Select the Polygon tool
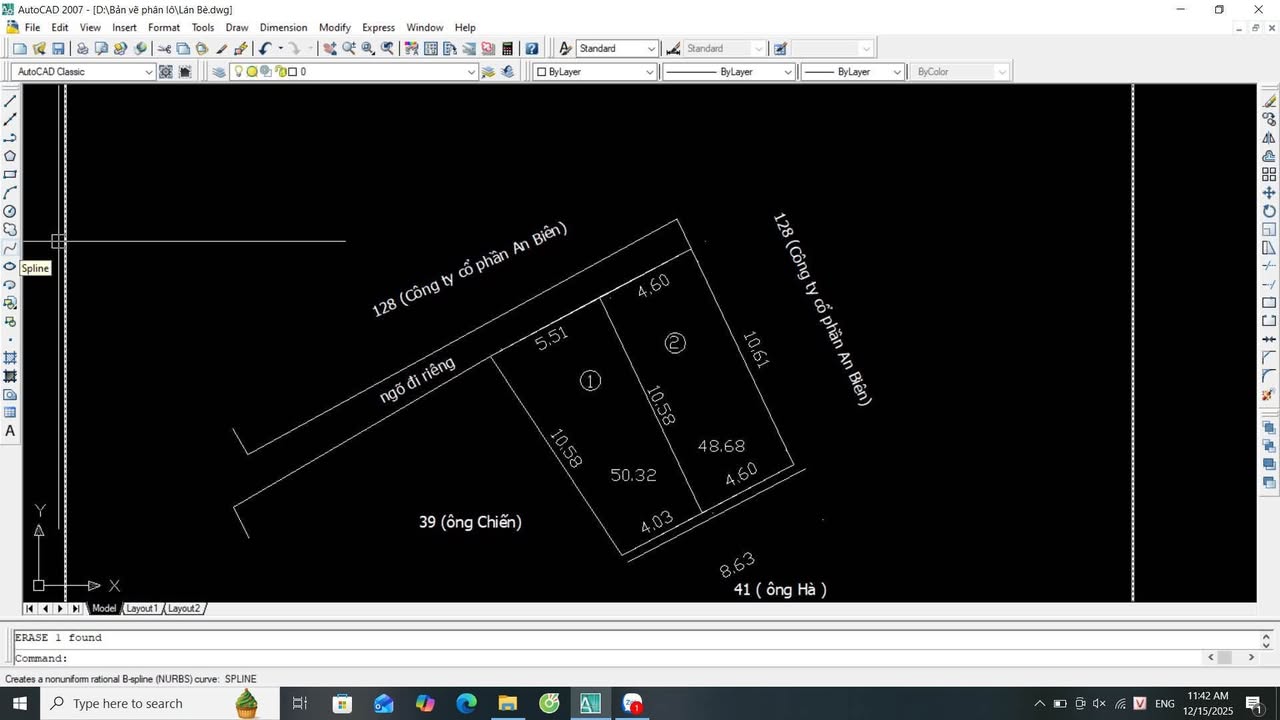This screenshot has width=1280, height=720. coord(10,156)
